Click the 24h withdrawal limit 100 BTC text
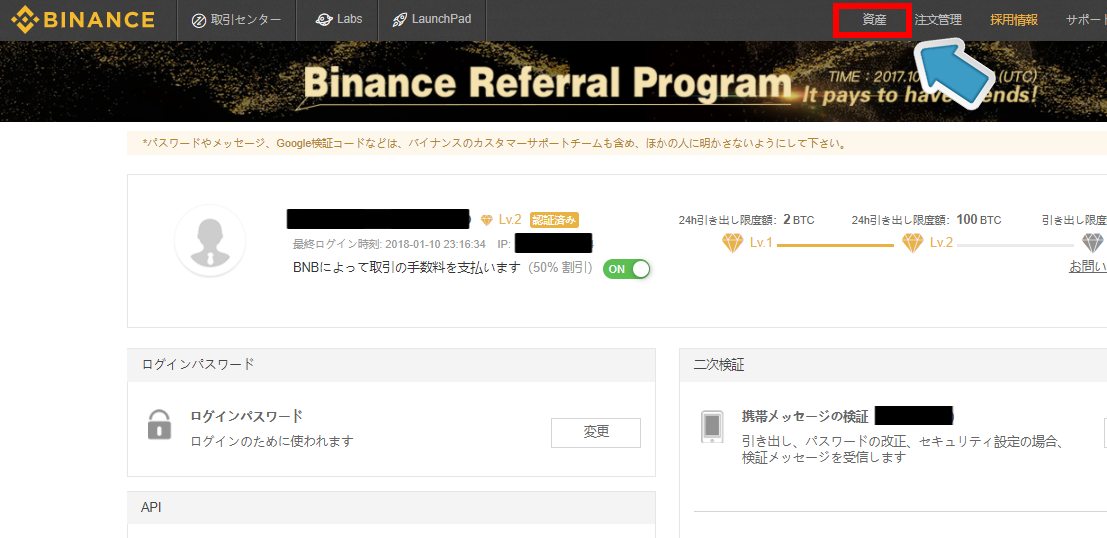The width and height of the screenshot is (1107, 538). pos(926,220)
